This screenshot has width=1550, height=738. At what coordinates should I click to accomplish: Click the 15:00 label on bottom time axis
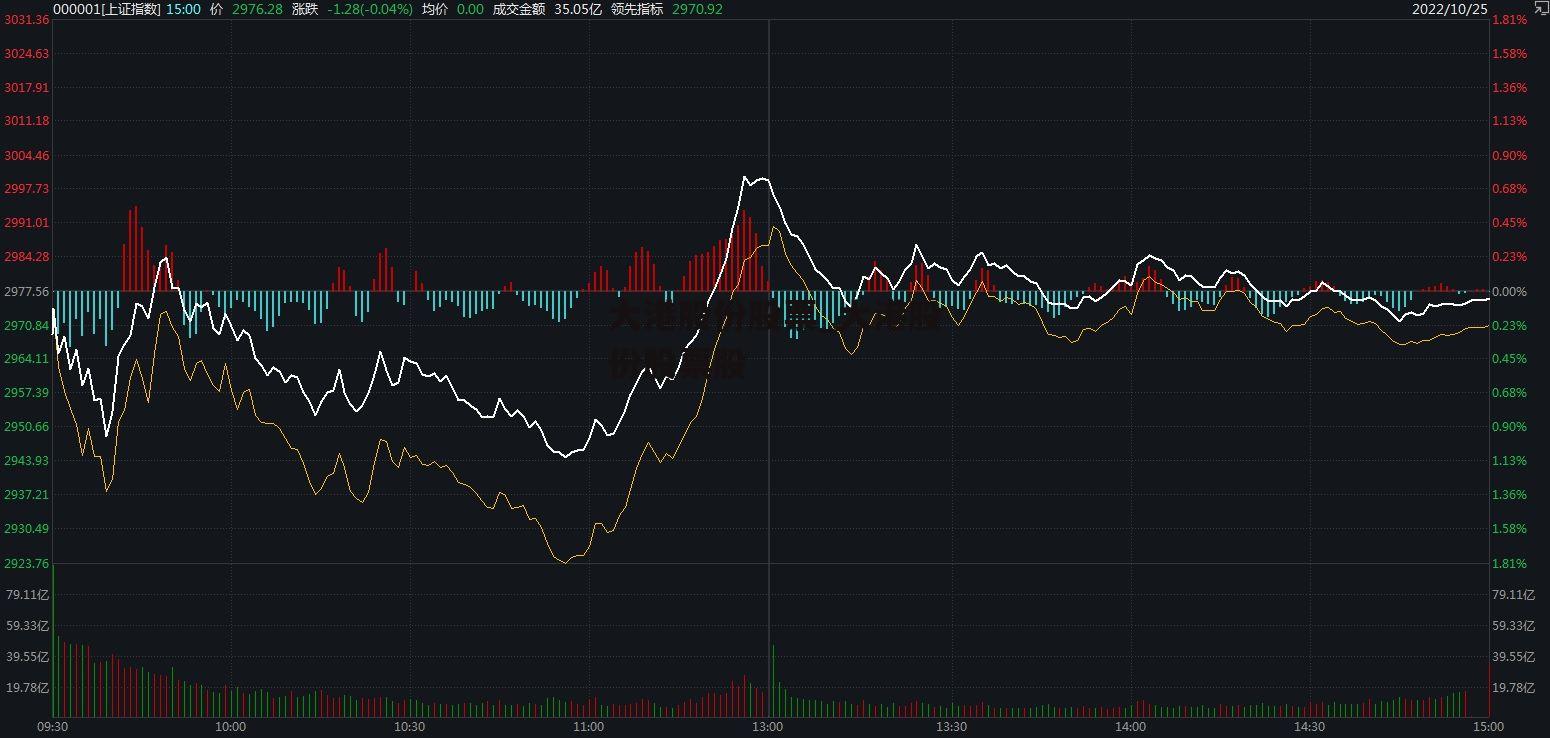point(1488,727)
